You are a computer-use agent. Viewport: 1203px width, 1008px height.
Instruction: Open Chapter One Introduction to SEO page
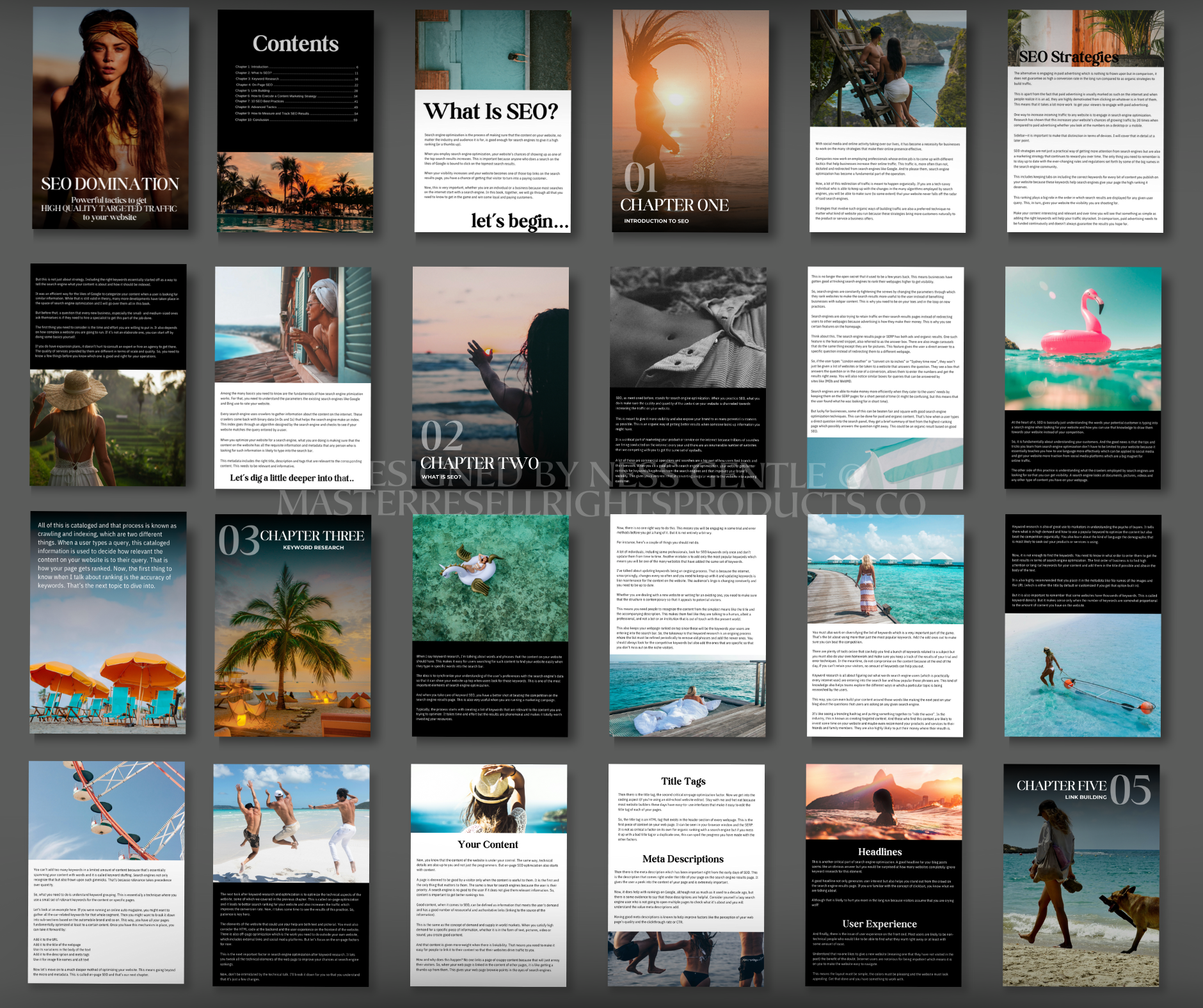point(690,121)
